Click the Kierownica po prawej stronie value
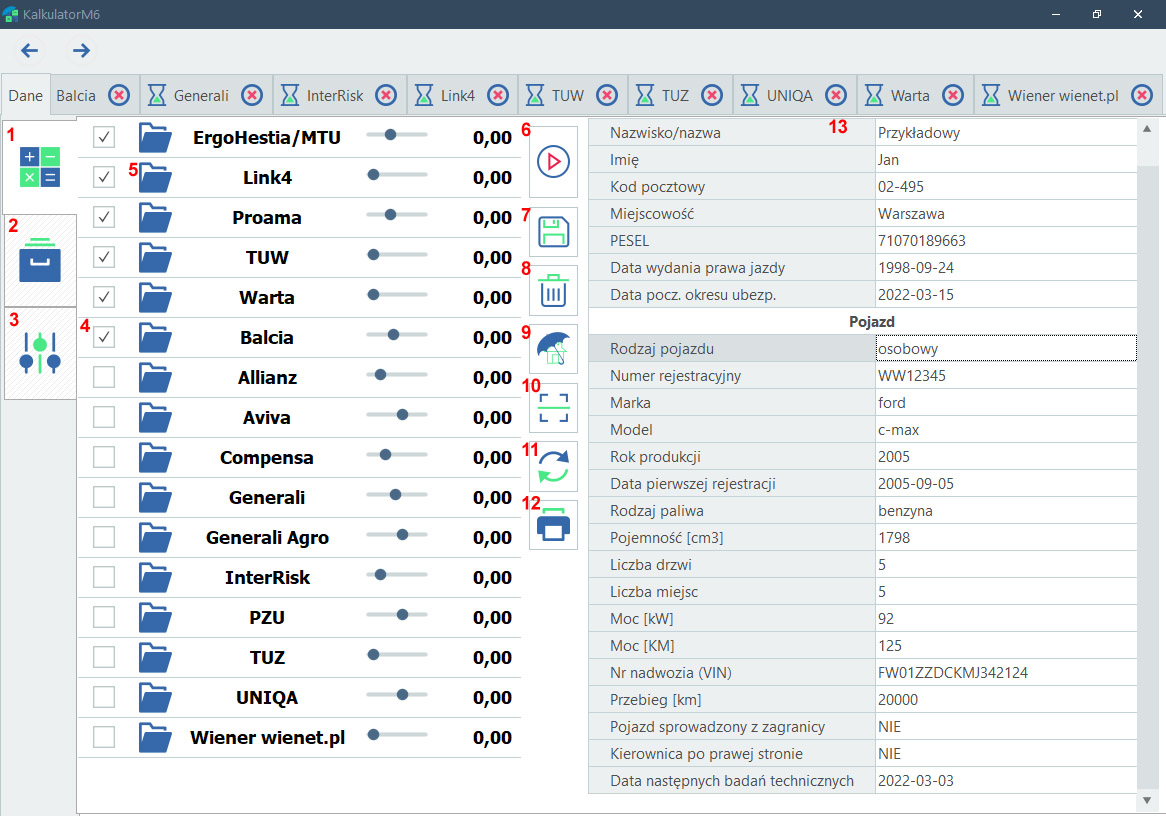This screenshot has width=1166, height=816. tap(1006, 754)
